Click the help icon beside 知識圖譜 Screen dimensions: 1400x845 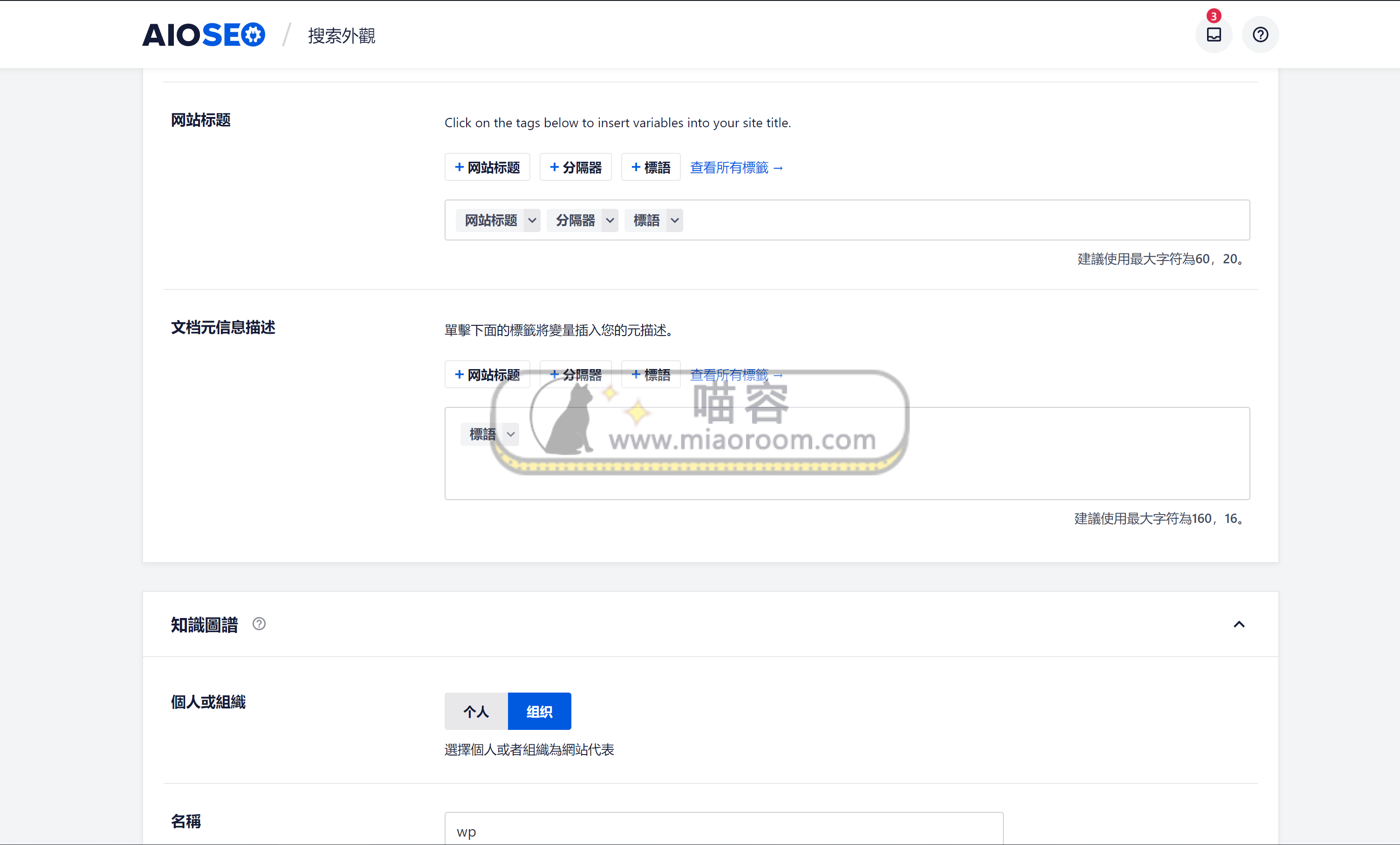coord(259,624)
